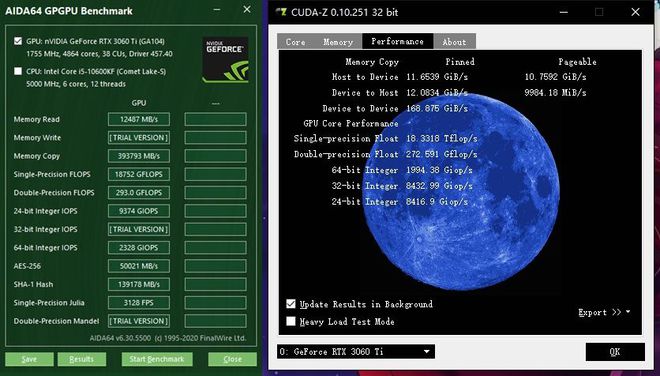Uncheck Update Results in Background
The image size is (660, 376).
291,304
